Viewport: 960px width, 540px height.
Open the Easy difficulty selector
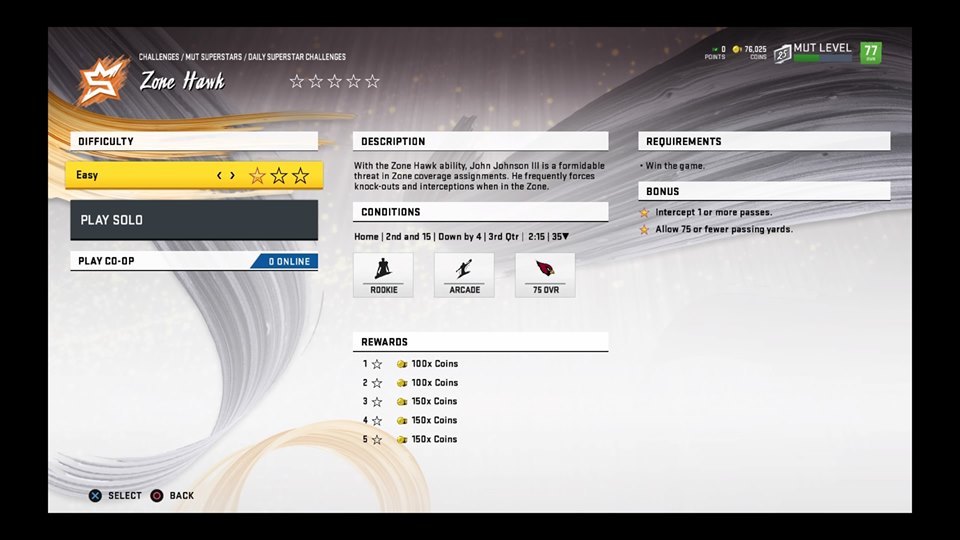tap(194, 175)
